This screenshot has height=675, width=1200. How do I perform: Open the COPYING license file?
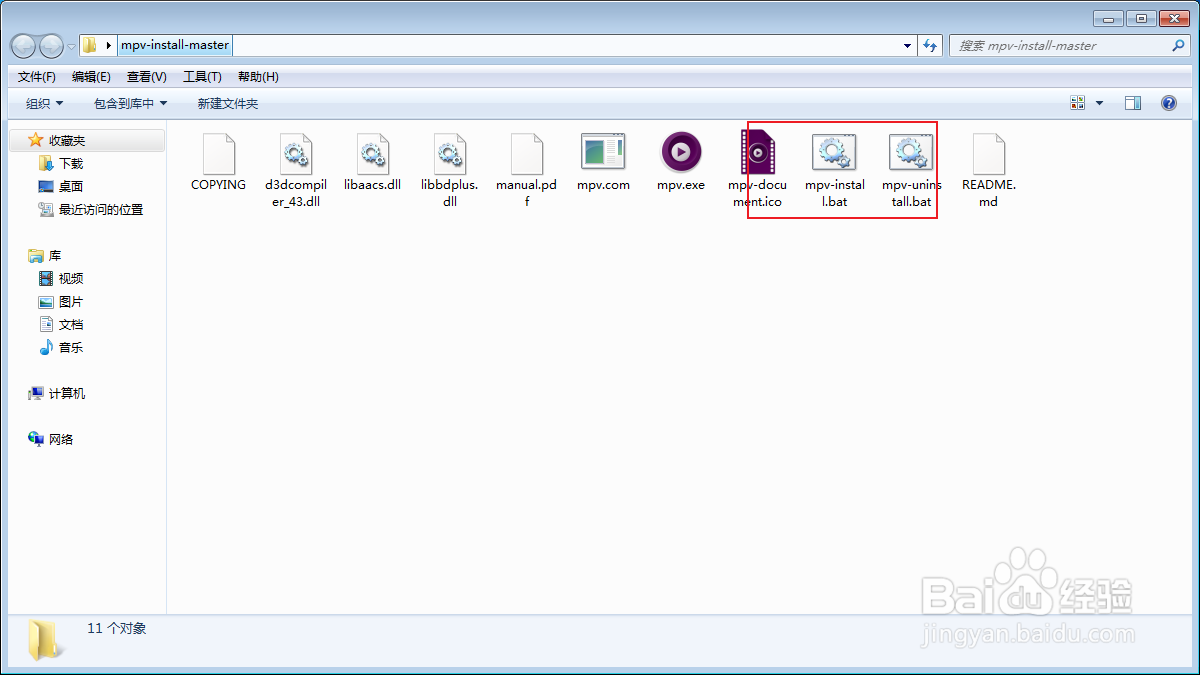pos(217,152)
